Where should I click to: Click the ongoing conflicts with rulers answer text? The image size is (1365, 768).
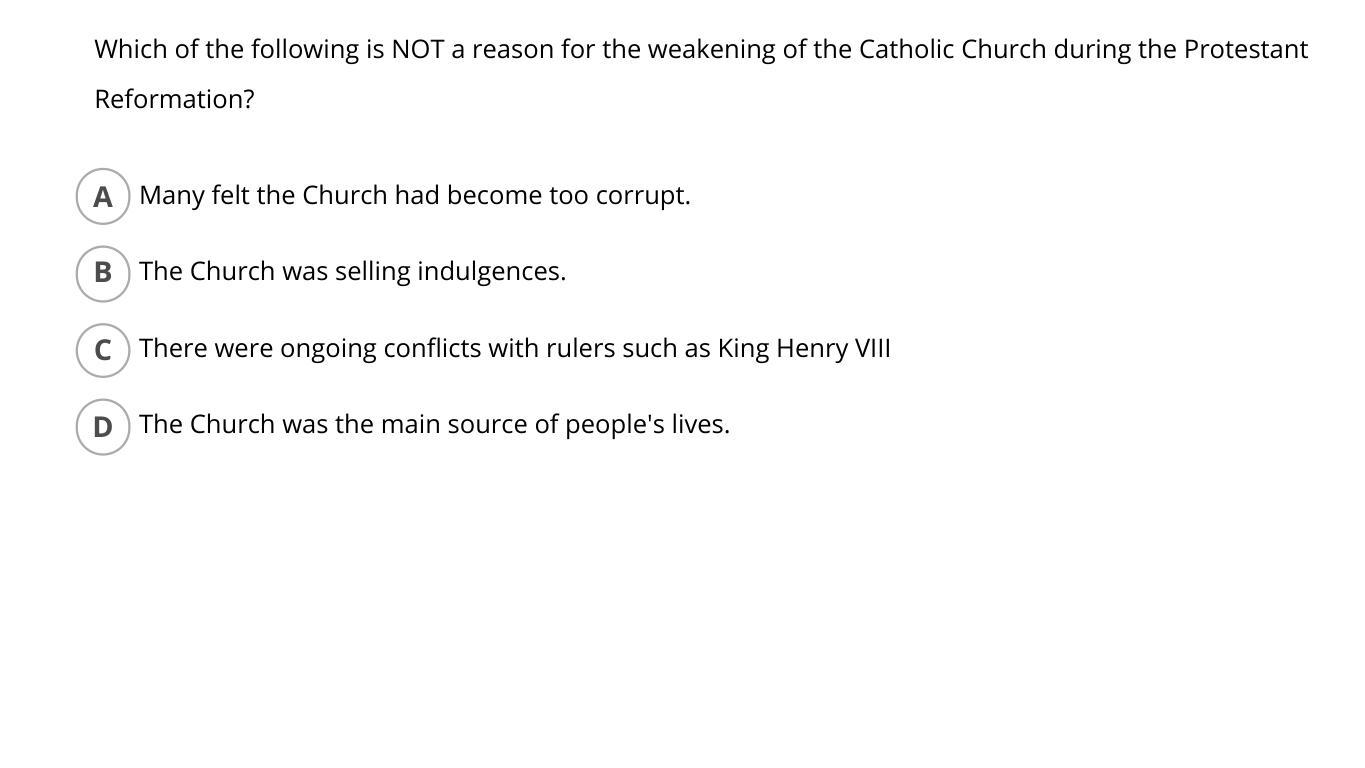click(515, 349)
